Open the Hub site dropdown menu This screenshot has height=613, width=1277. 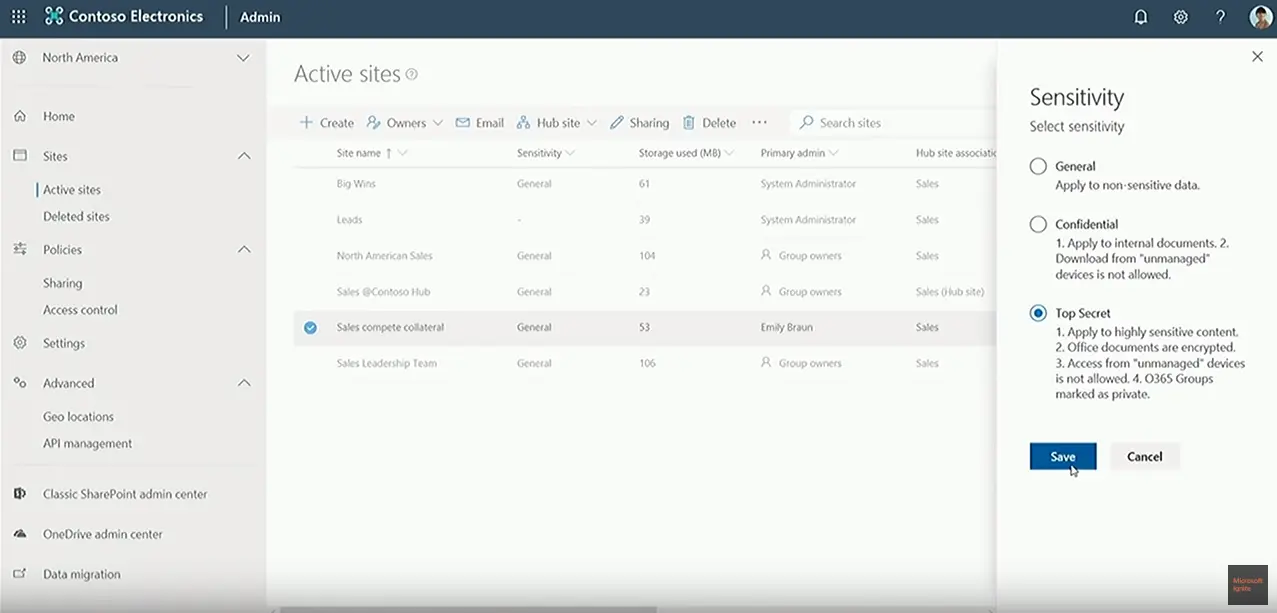(x=591, y=123)
